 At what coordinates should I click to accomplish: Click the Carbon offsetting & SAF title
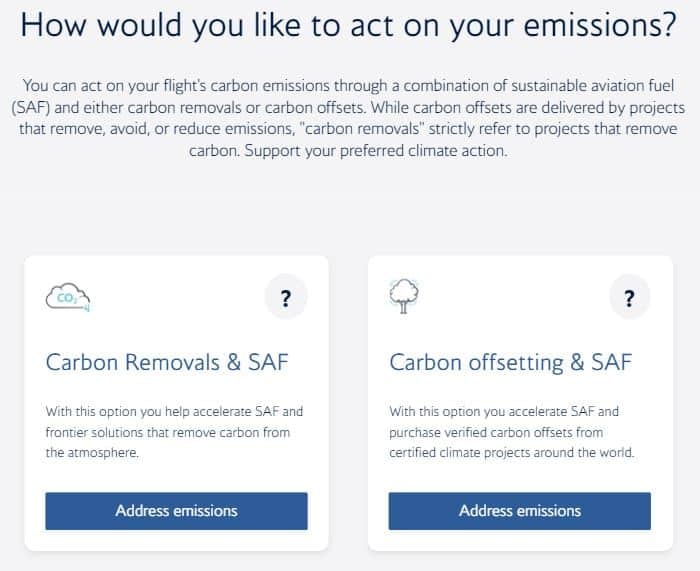pos(511,362)
